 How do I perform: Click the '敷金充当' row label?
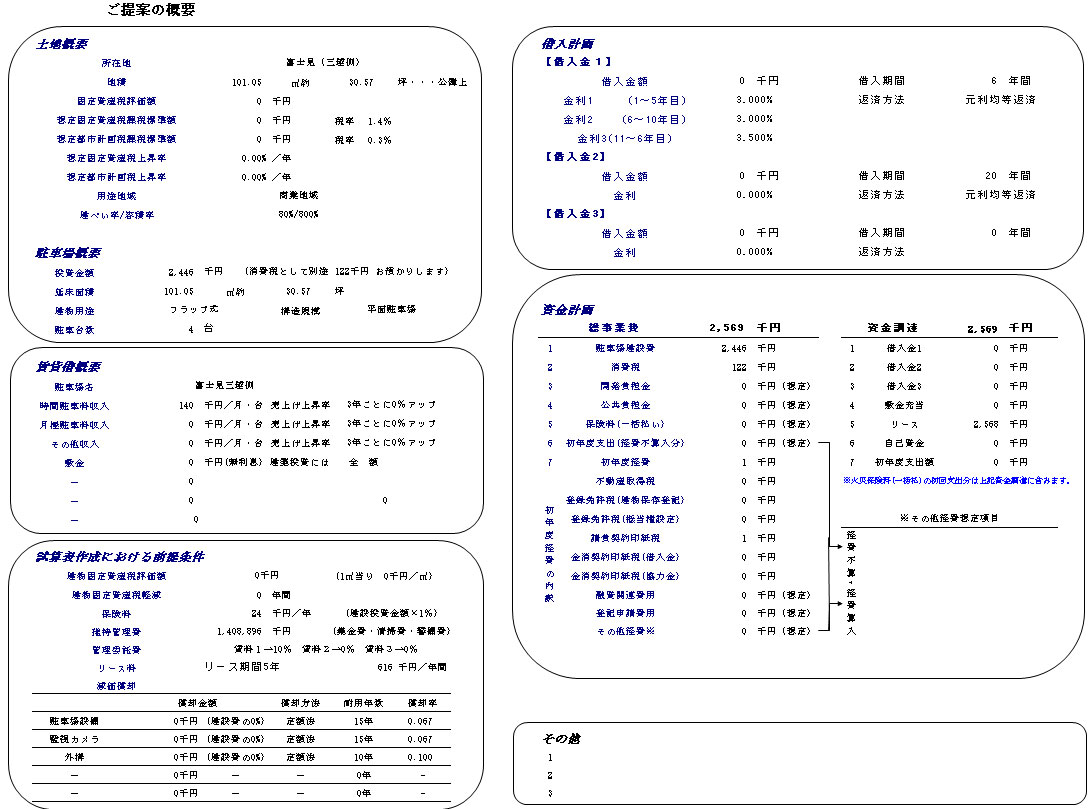(904, 405)
